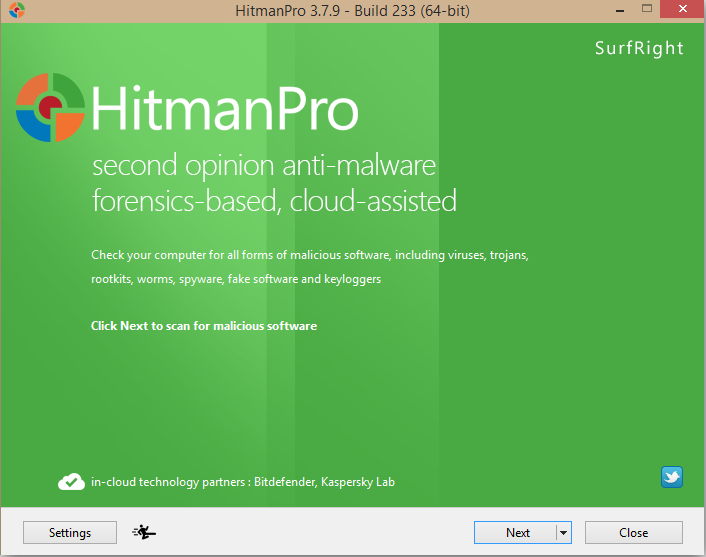Click the kicking man icon beside Settings
706x557 pixels.
(144, 532)
